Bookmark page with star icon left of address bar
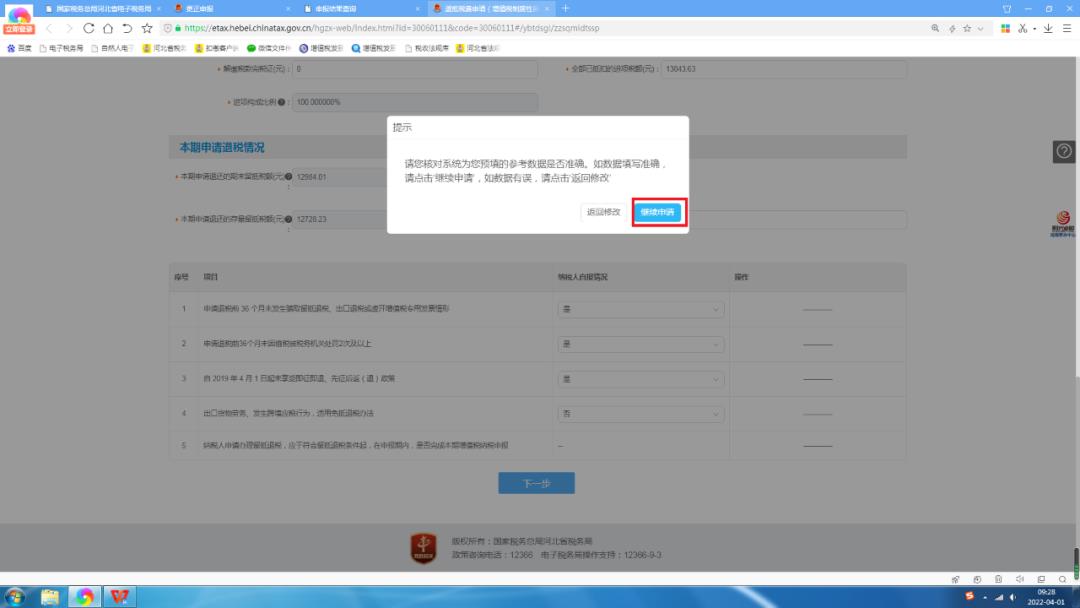 [x=147, y=28]
